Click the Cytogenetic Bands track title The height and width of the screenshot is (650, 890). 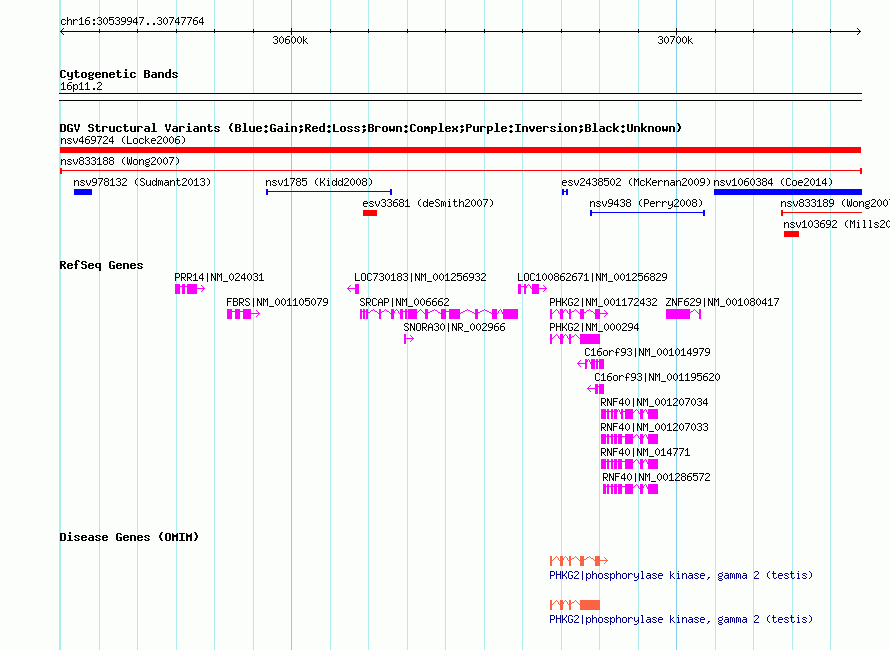(119, 74)
